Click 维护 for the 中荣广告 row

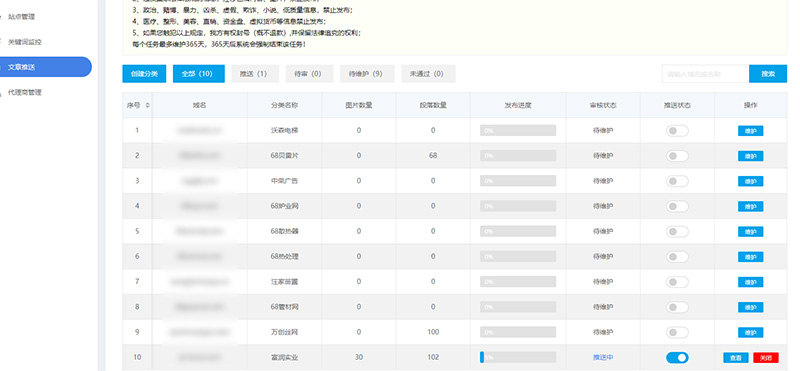751,181
